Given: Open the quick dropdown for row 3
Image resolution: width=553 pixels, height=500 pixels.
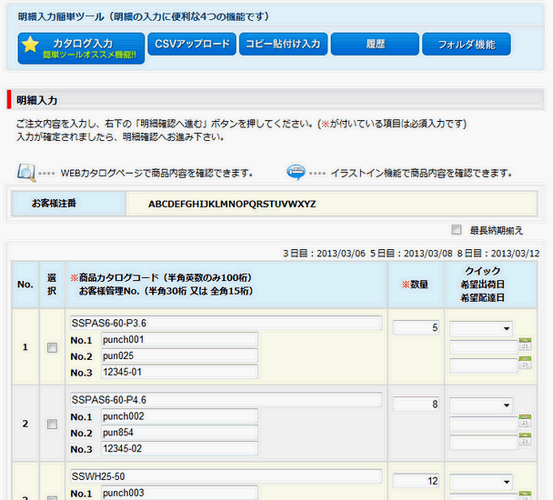Looking at the screenshot, I should coord(481,482).
